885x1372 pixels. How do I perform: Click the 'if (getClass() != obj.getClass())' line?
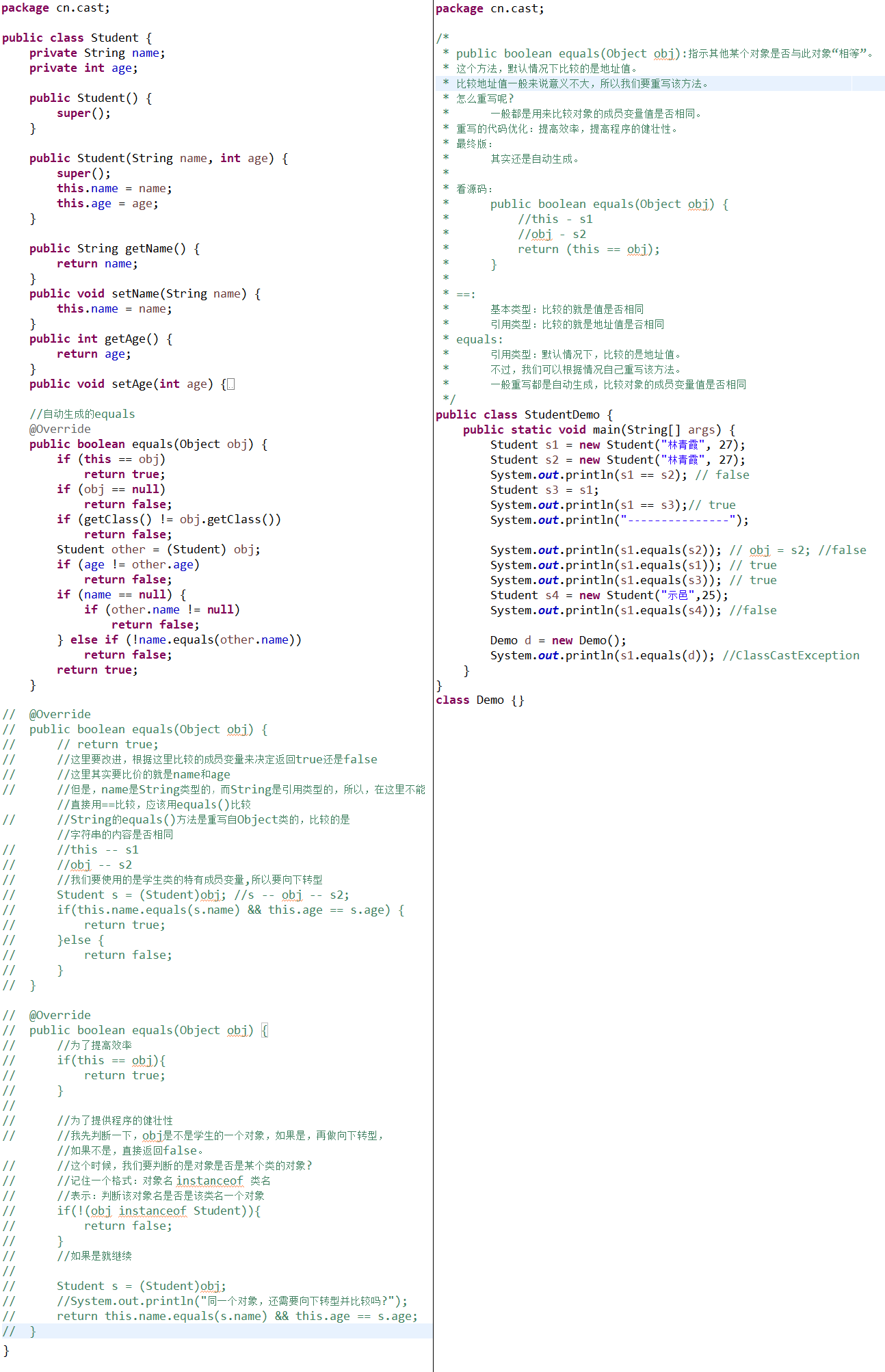(168, 520)
